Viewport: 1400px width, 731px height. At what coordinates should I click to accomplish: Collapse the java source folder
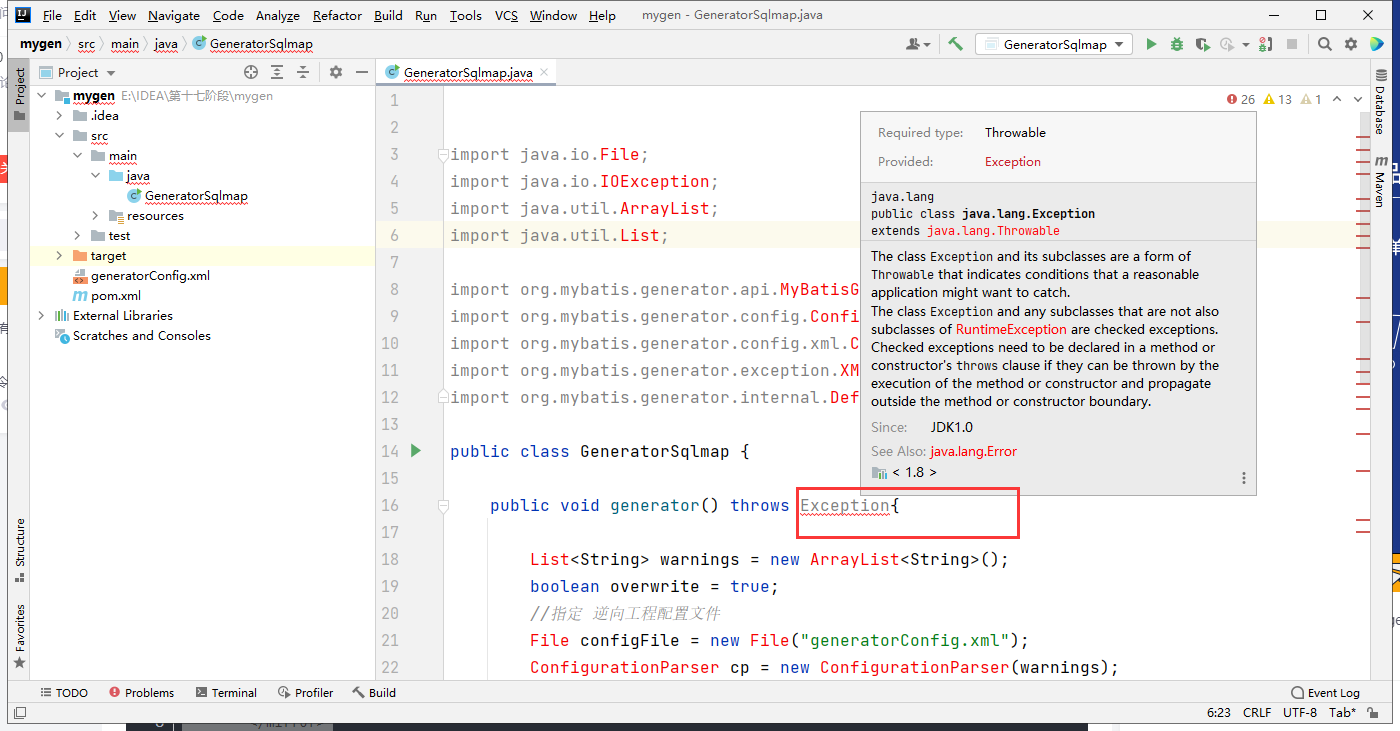click(96, 176)
